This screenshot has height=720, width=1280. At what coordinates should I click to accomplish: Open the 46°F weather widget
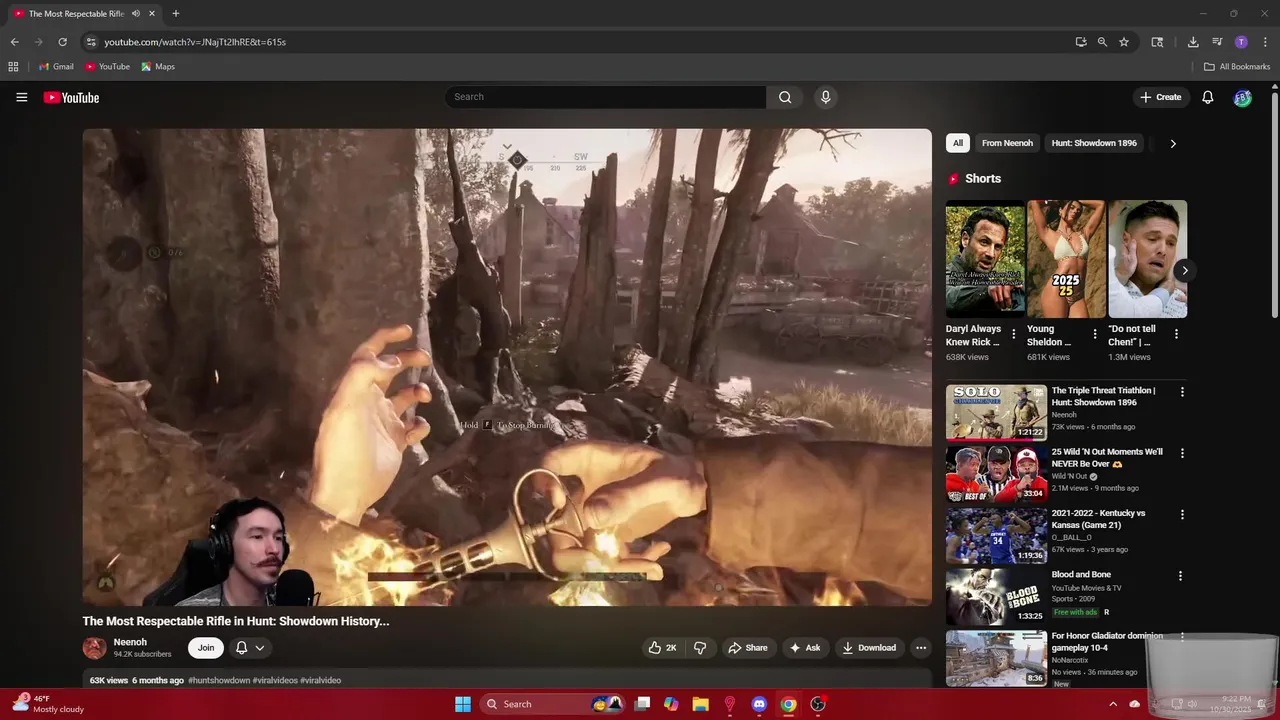click(48, 704)
